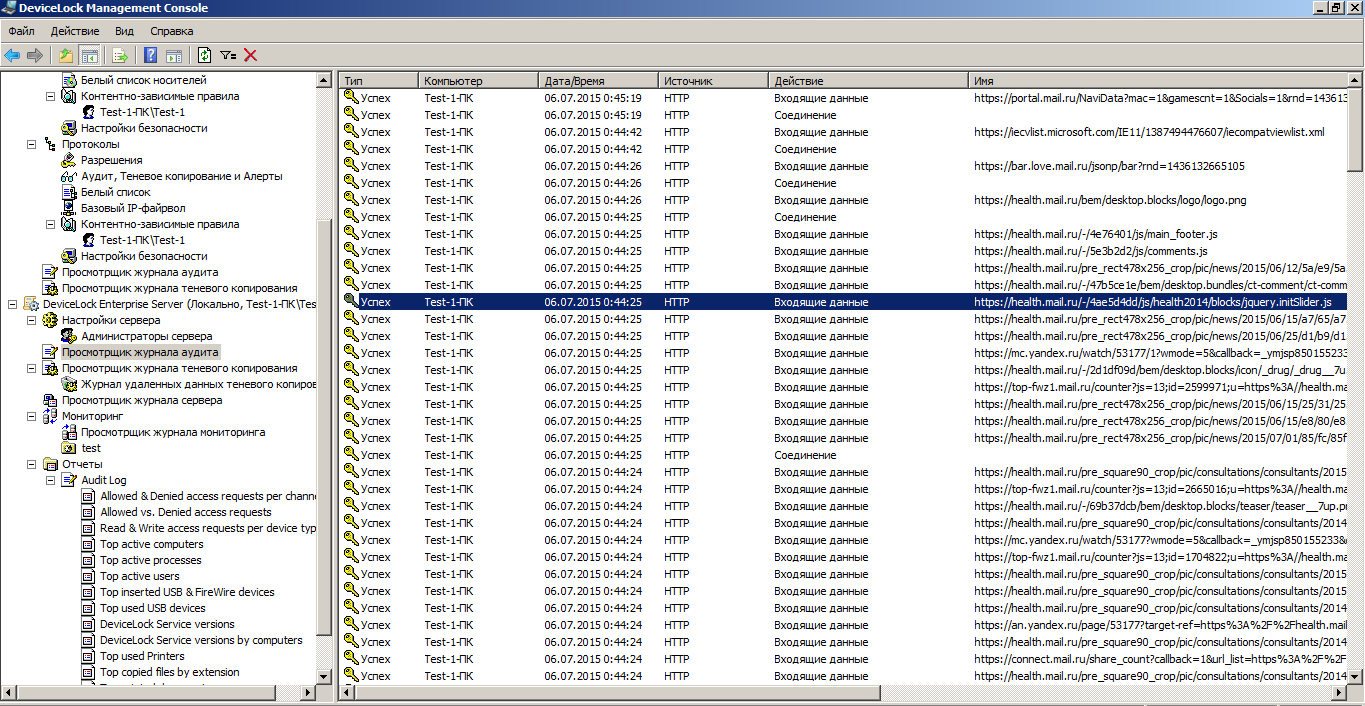Click the Просмотрщик журнала сервера icon

[50, 400]
